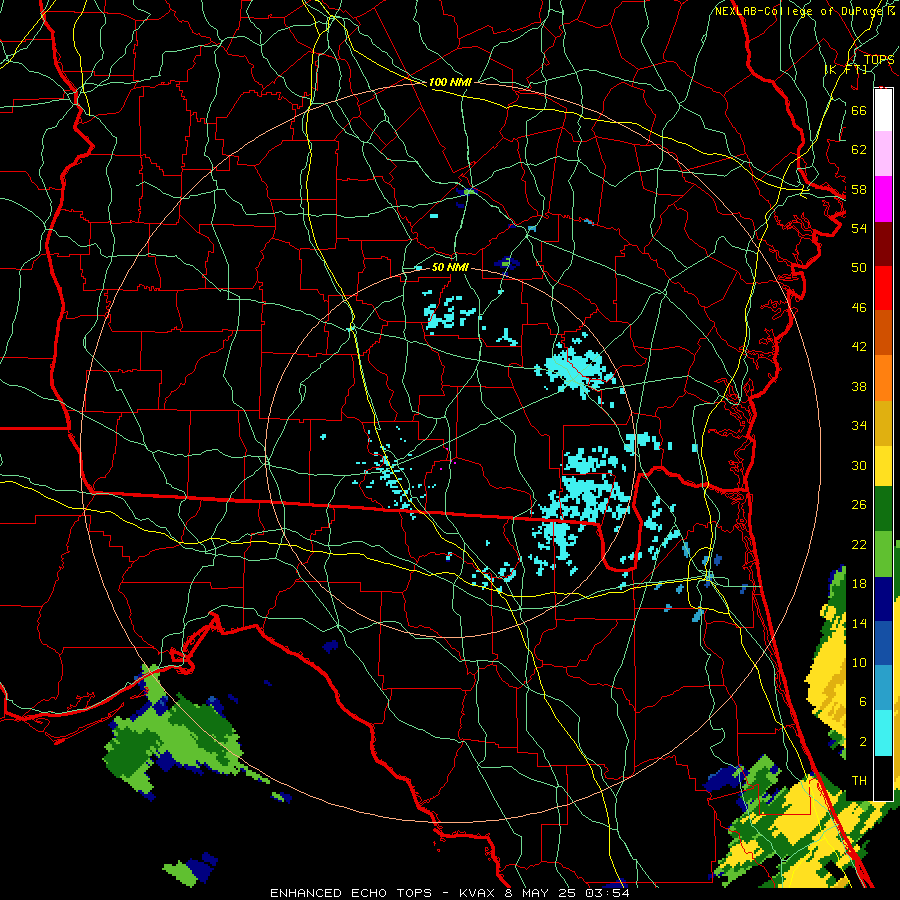Click the "KVAX" radar site identifier

point(479,893)
